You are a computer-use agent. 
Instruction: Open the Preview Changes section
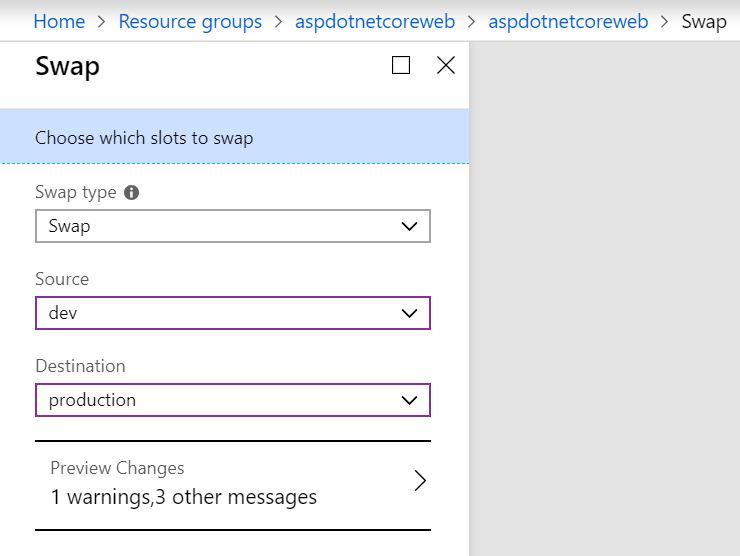point(233,485)
